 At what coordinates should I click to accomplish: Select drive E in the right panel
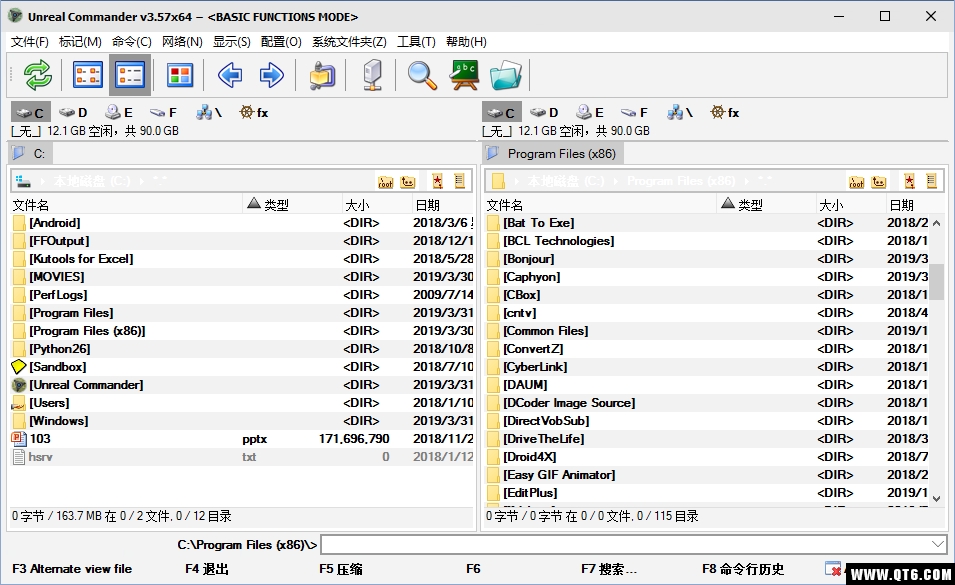pos(590,113)
